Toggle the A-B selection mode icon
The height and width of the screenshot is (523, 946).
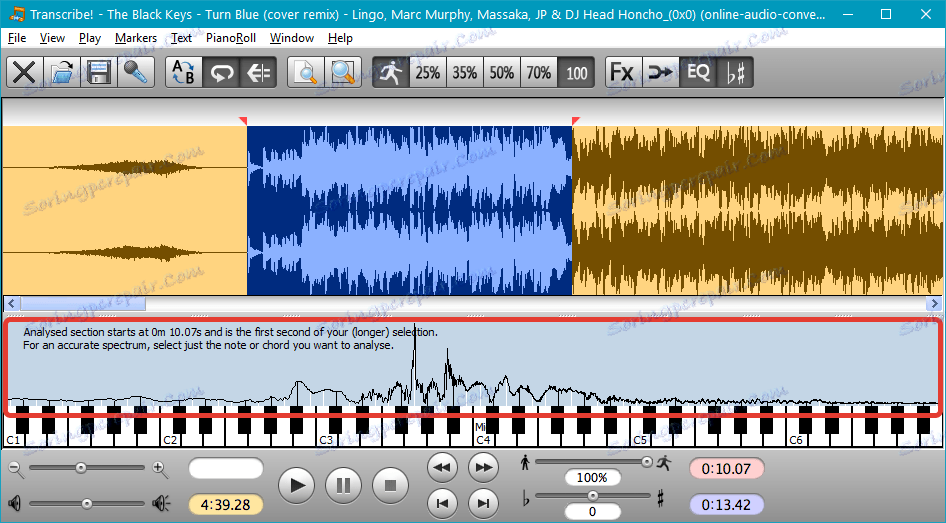pos(184,73)
